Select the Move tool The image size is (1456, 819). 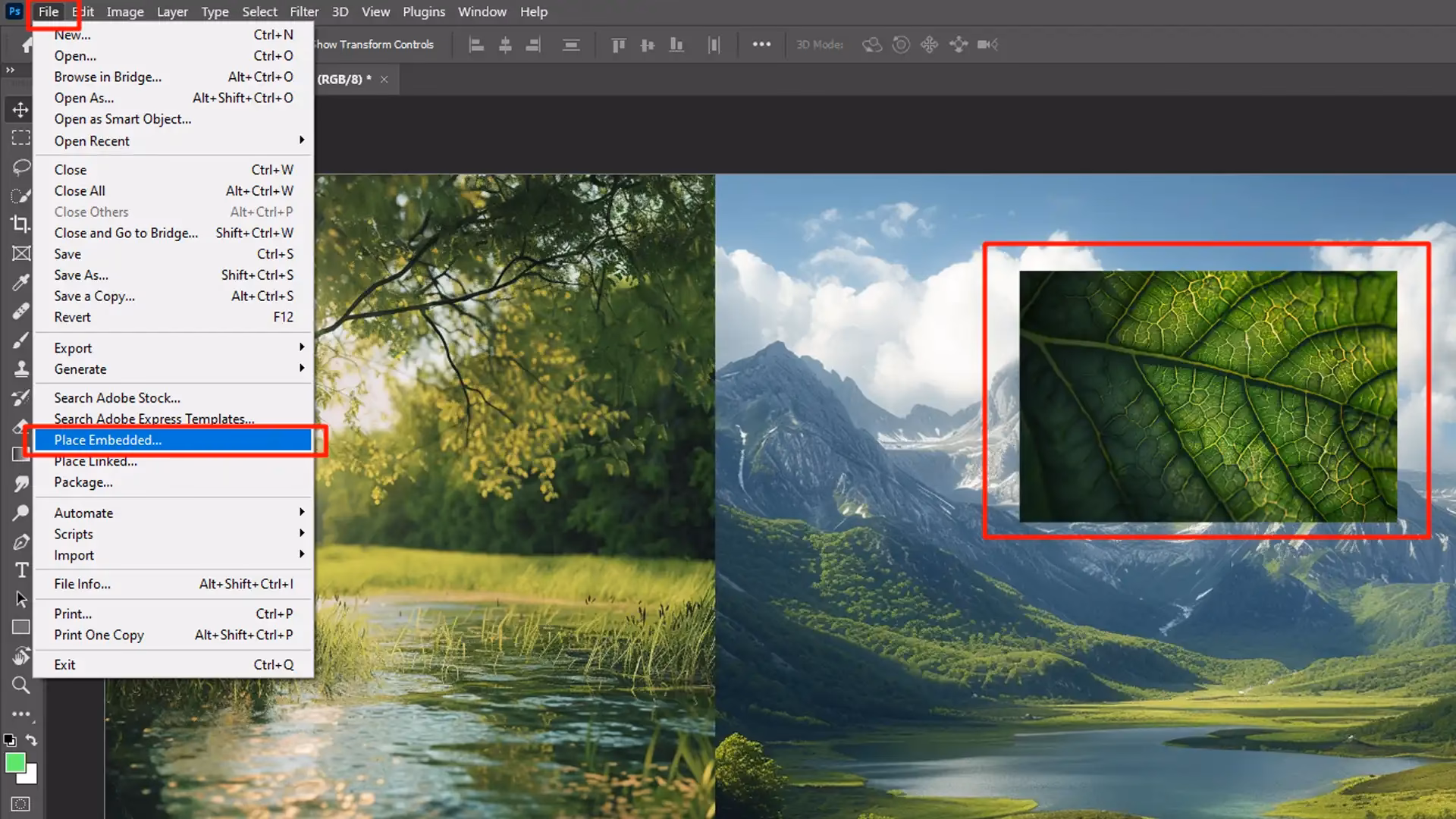[x=20, y=109]
